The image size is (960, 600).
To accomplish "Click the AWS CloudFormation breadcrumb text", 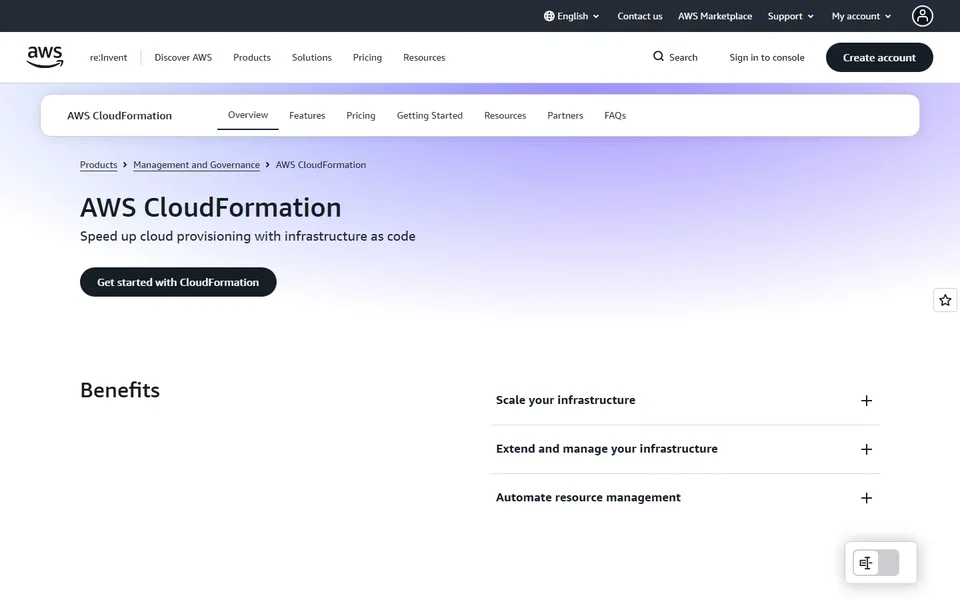I will tap(321, 165).
